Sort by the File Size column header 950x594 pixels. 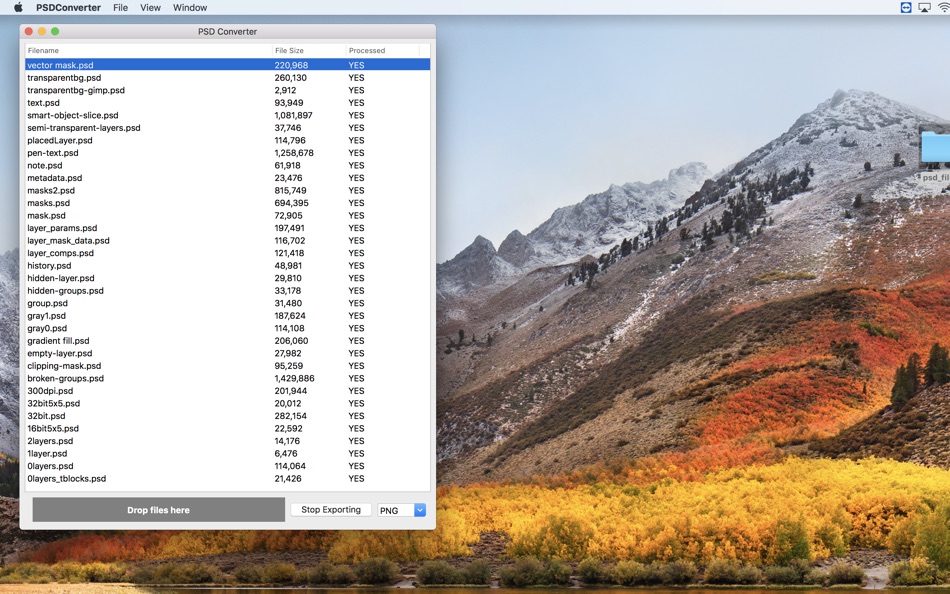point(309,50)
